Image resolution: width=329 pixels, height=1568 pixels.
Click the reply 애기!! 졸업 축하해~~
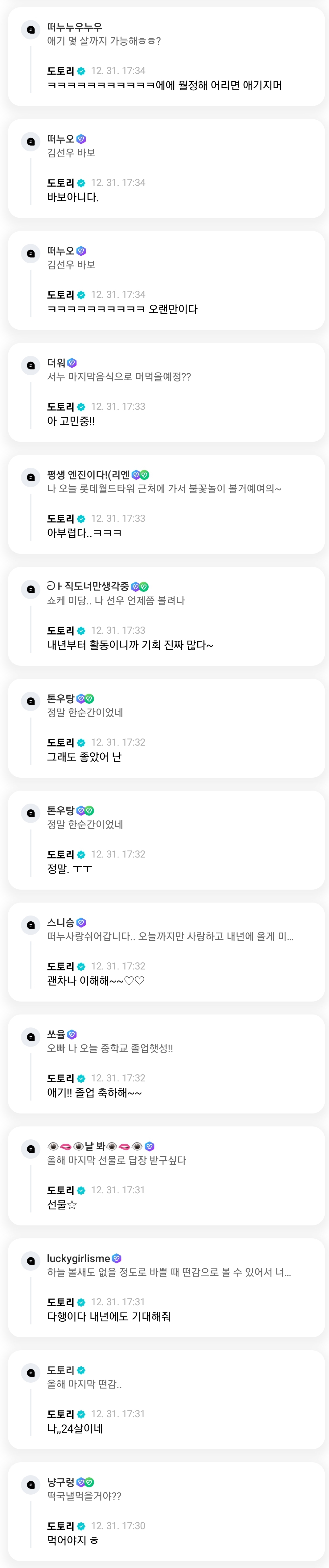[95, 1093]
